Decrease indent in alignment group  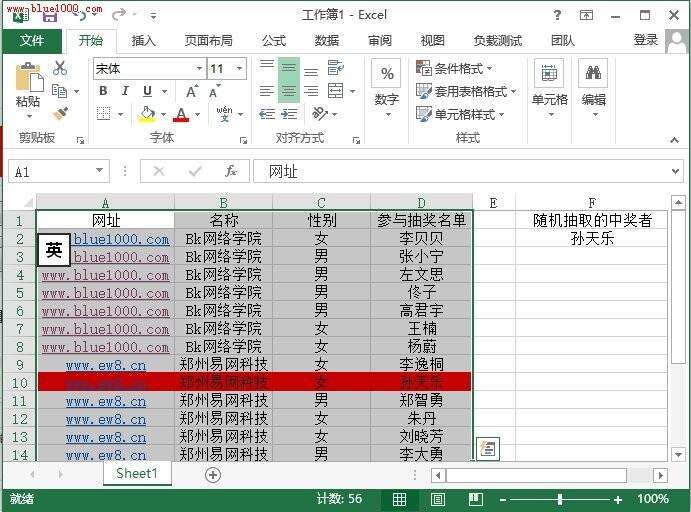click(x=267, y=114)
